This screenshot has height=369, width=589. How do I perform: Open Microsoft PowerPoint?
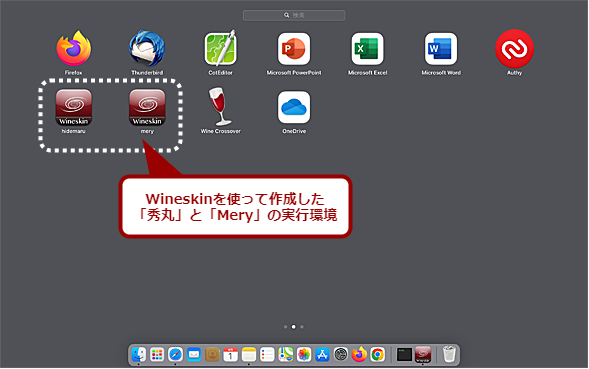pos(294,49)
